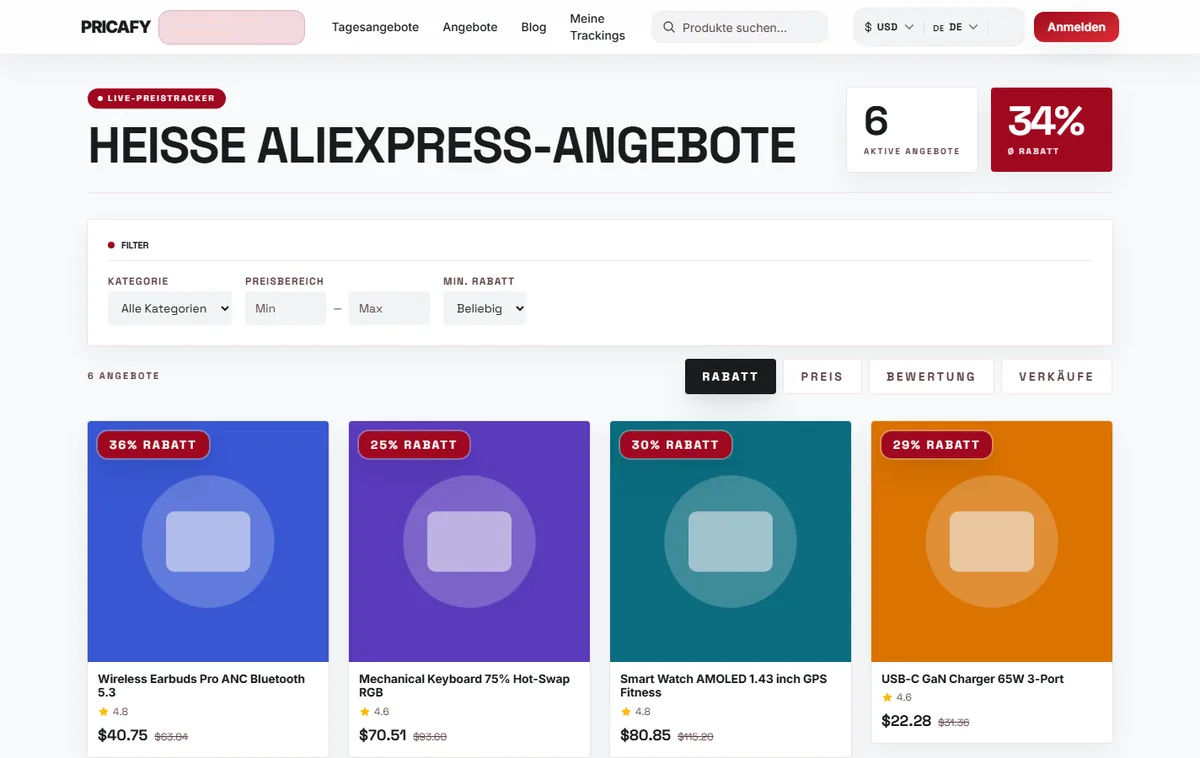This screenshot has width=1200, height=758.
Task: Click the star rating on Mechanical Keyboard
Action: coord(374,712)
